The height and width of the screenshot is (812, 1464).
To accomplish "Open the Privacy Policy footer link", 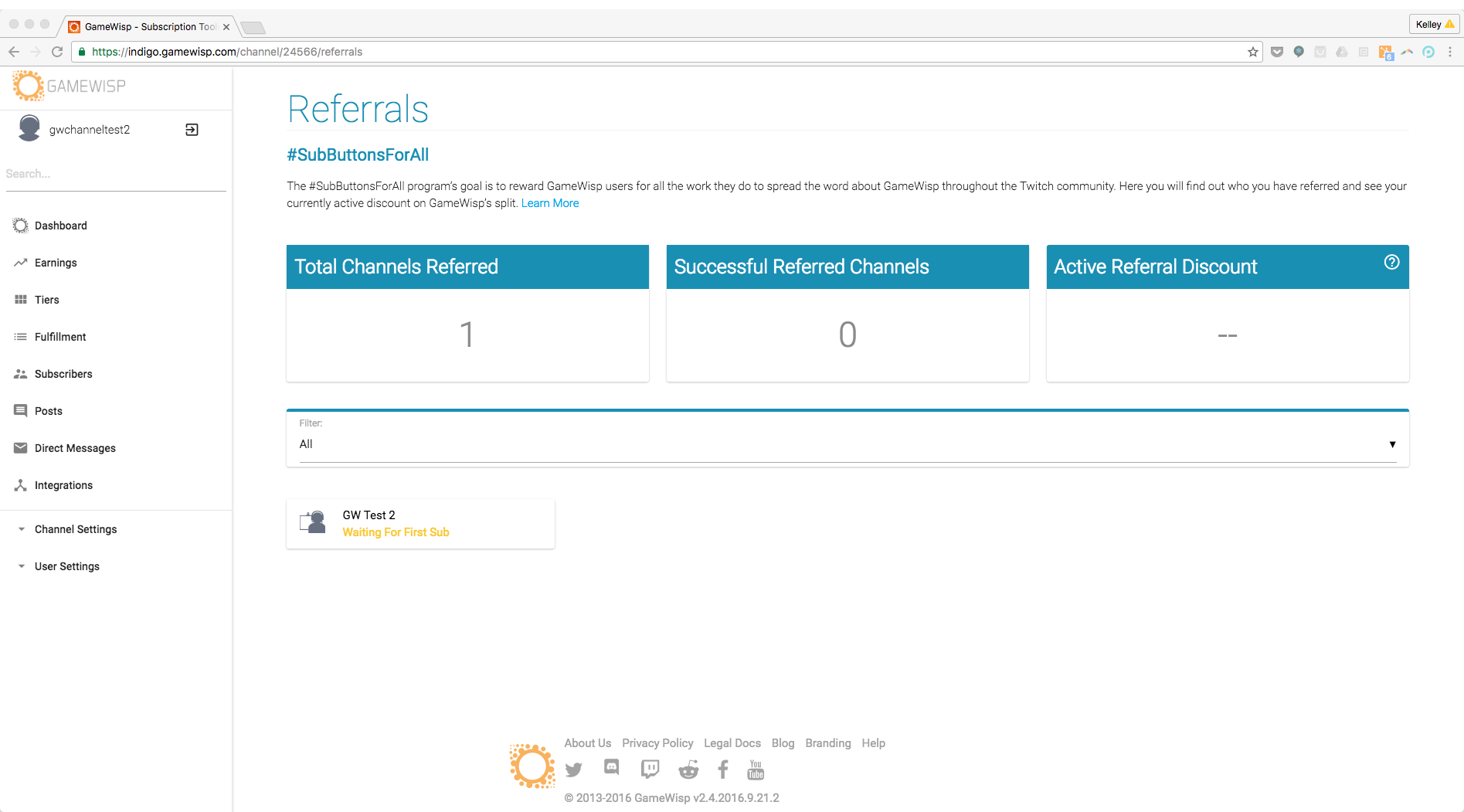I will click(x=657, y=743).
